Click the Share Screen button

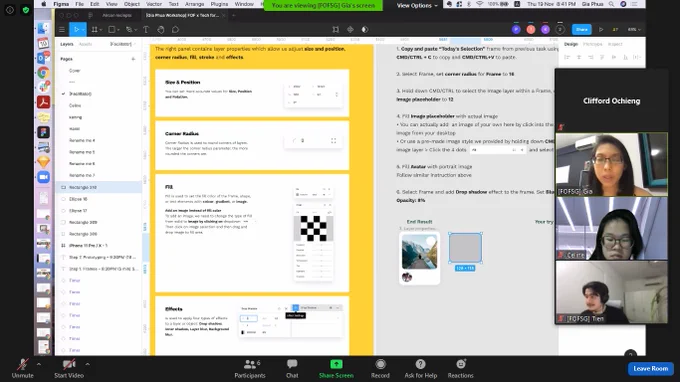point(336,369)
